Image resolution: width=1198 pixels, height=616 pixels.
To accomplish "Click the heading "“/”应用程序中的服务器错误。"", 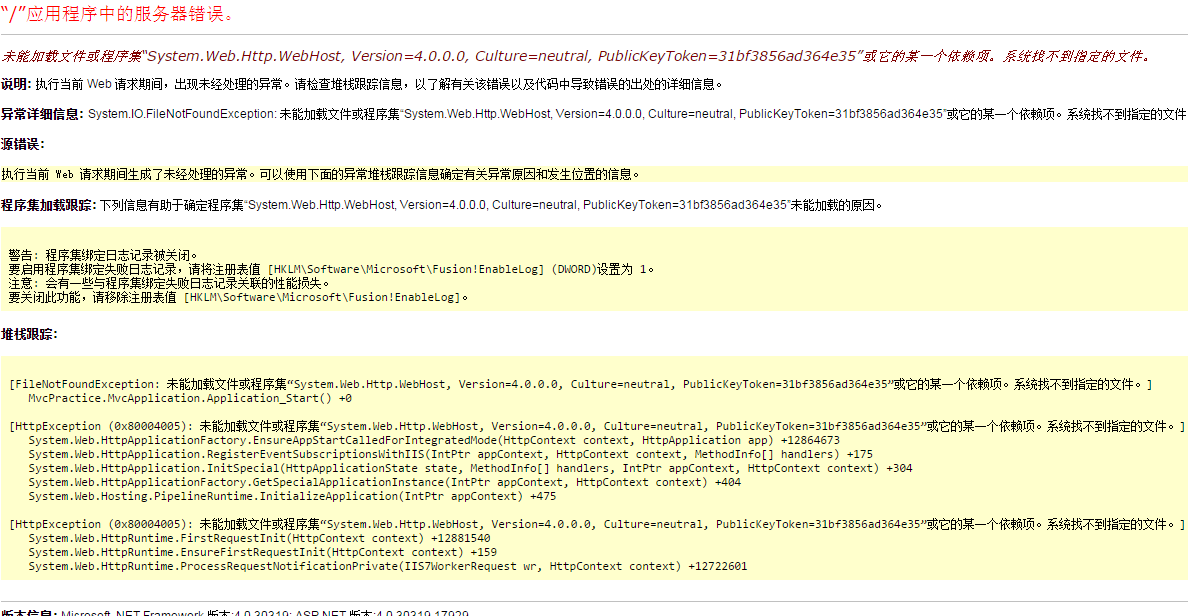I will (118, 15).
